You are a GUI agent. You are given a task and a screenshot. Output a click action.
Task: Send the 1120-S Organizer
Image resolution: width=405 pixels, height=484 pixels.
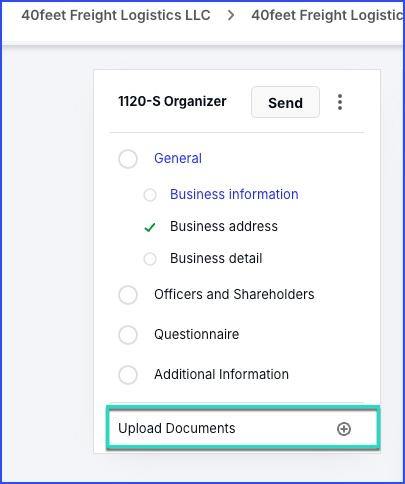(285, 102)
